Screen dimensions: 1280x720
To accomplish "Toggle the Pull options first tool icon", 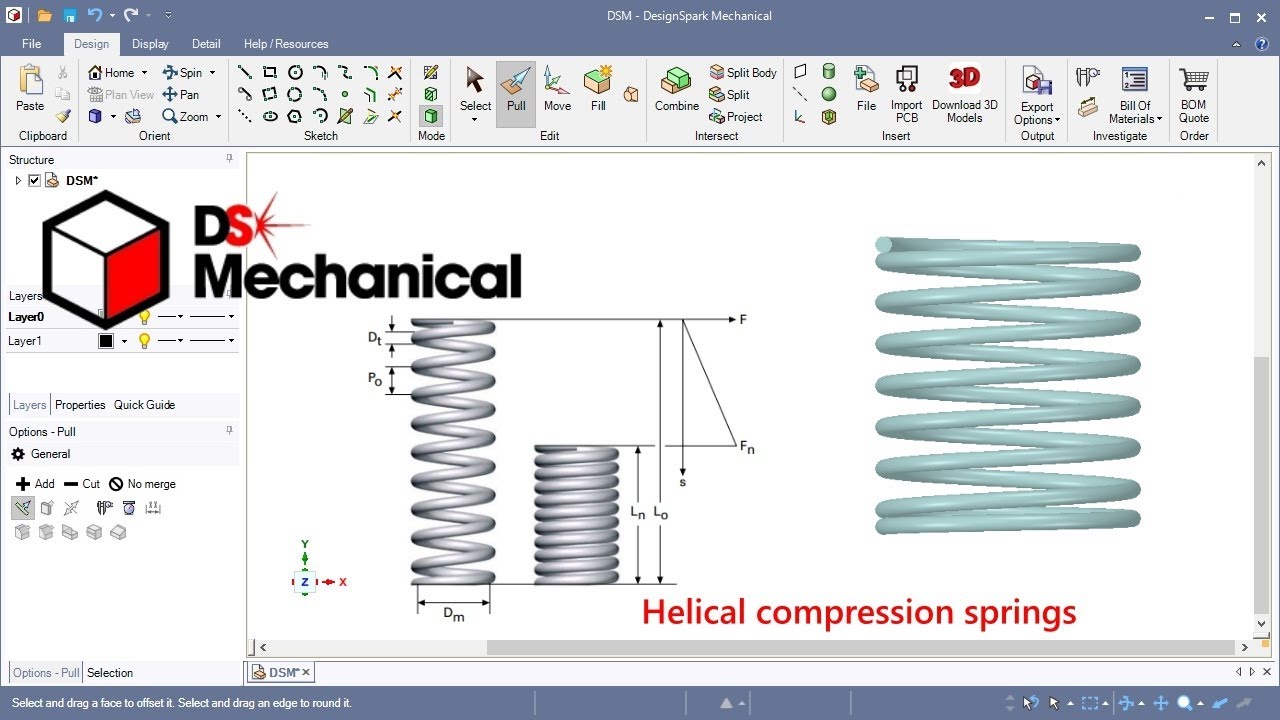I will click(x=22, y=508).
